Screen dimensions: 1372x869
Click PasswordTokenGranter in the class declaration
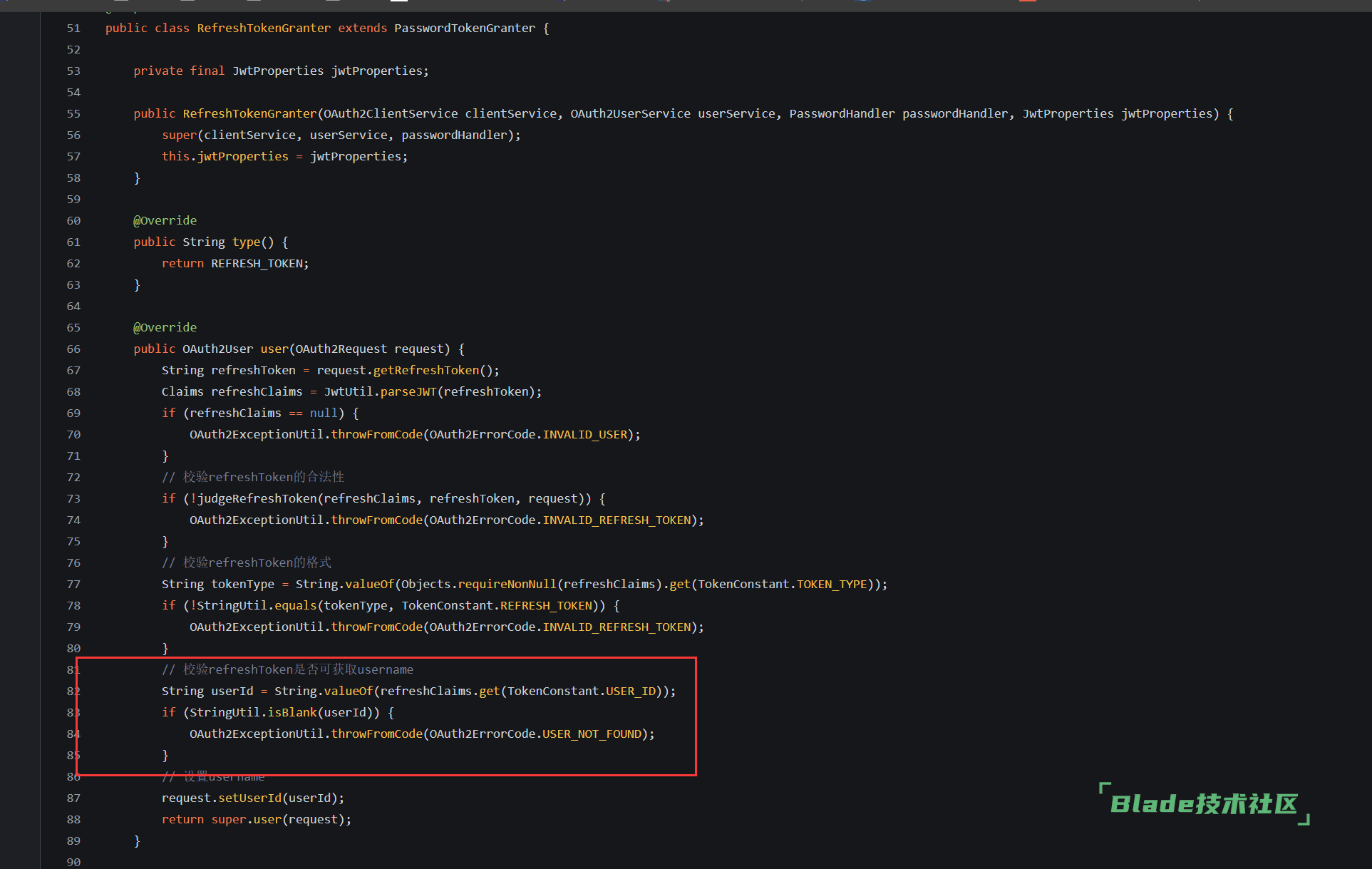pyautogui.click(x=464, y=29)
